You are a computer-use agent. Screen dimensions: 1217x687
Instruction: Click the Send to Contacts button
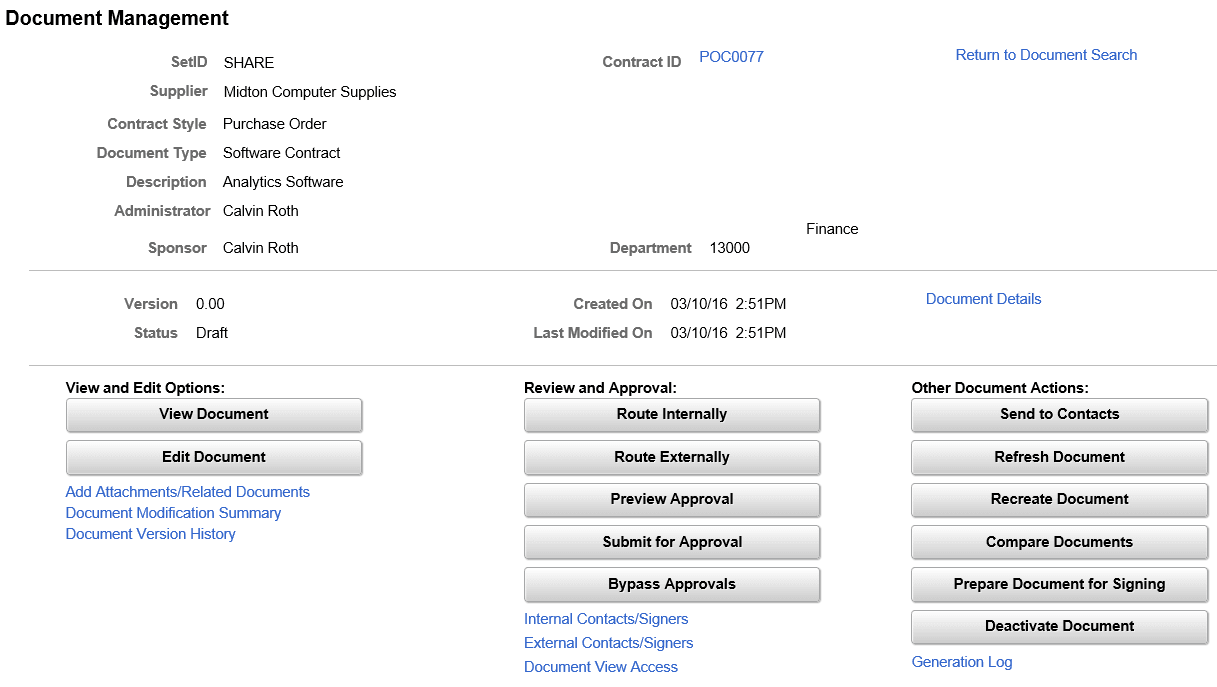[1058, 414]
